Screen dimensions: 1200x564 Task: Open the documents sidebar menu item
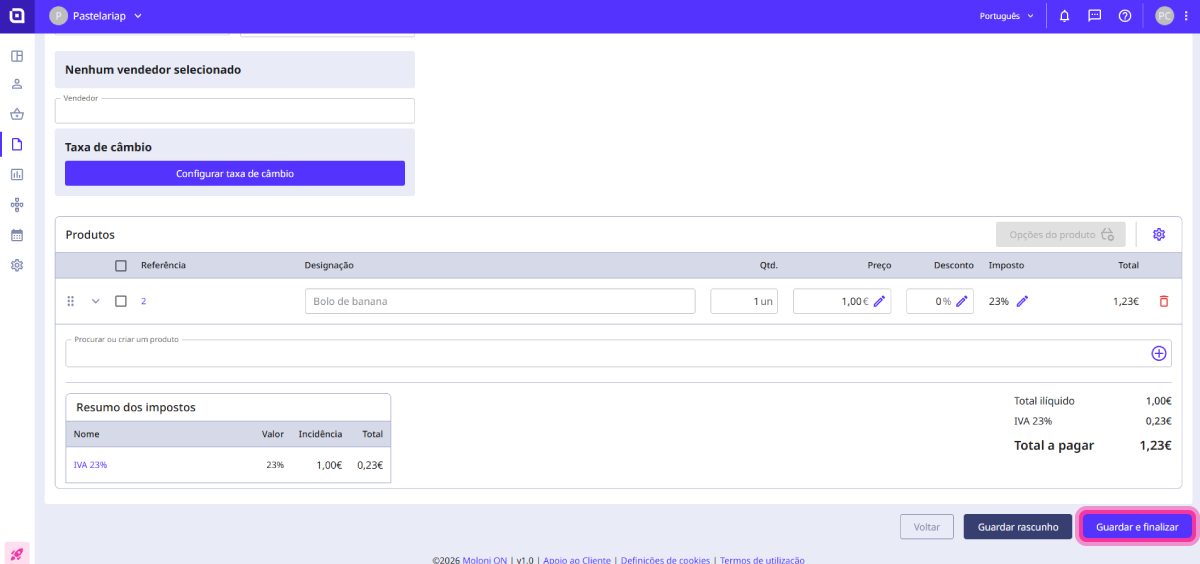tap(17, 144)
